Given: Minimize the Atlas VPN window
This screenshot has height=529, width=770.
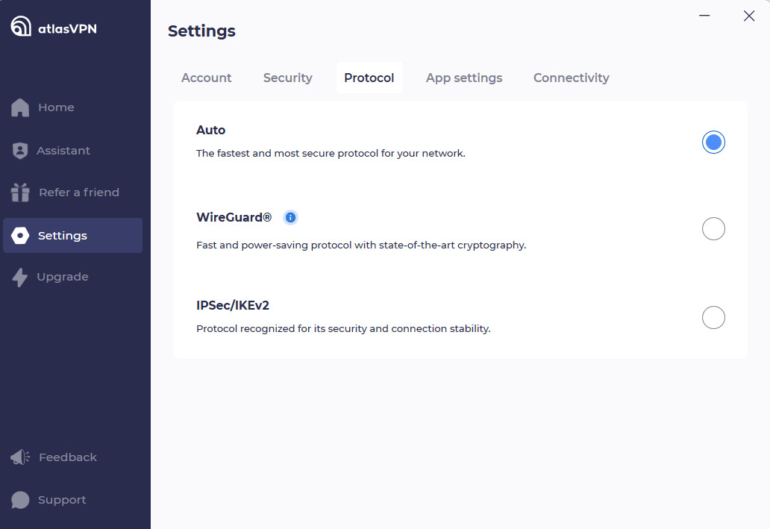Looking at the screenshot, I should click(x=704, y=16).
